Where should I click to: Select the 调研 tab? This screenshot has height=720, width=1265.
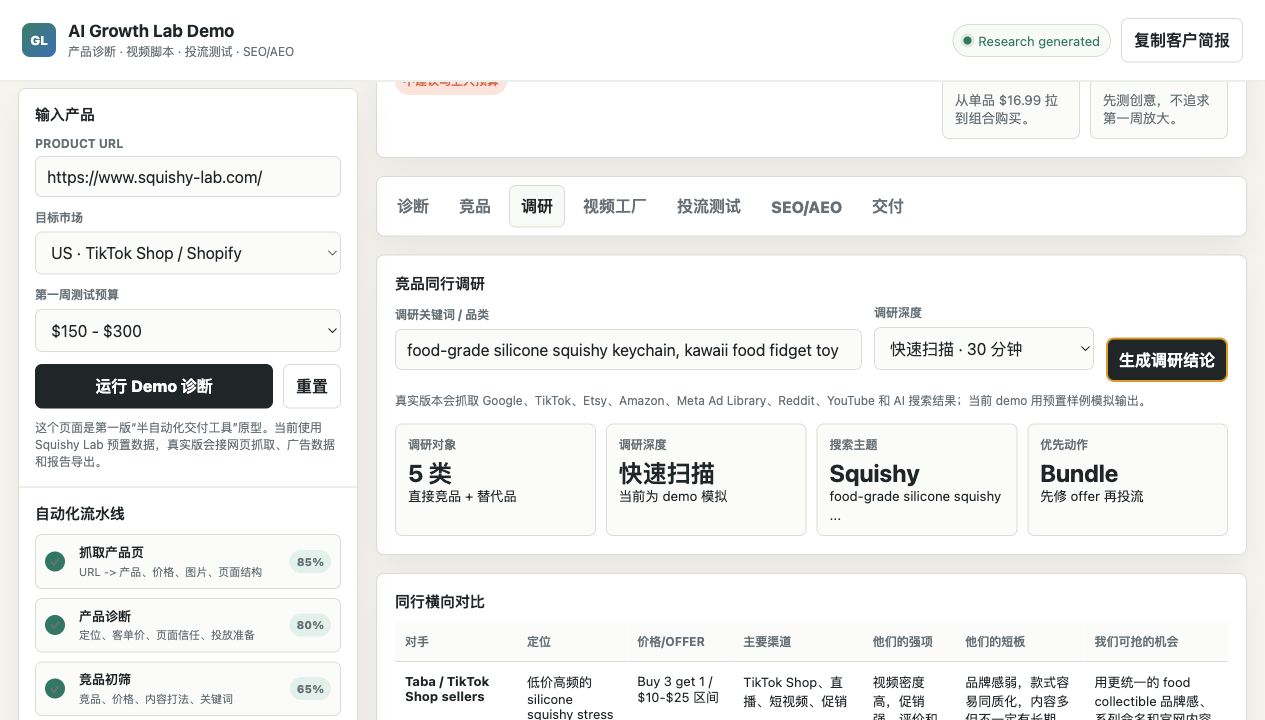tap(537, 206)
